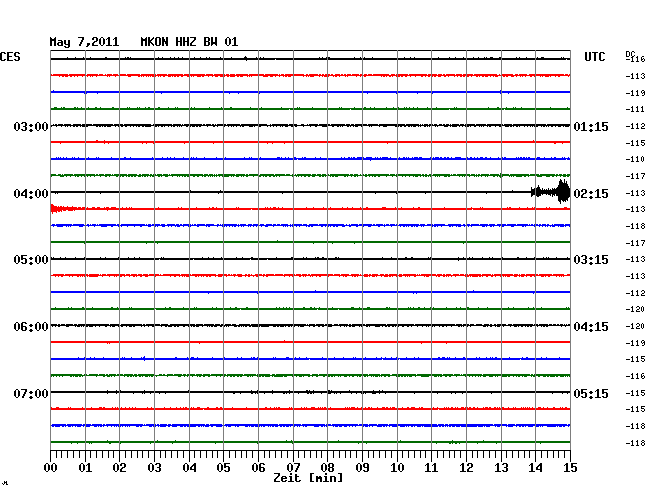Click the 07 minute axis tick label
Viewport: 650px width, 494px height.
tap(293, 468)
